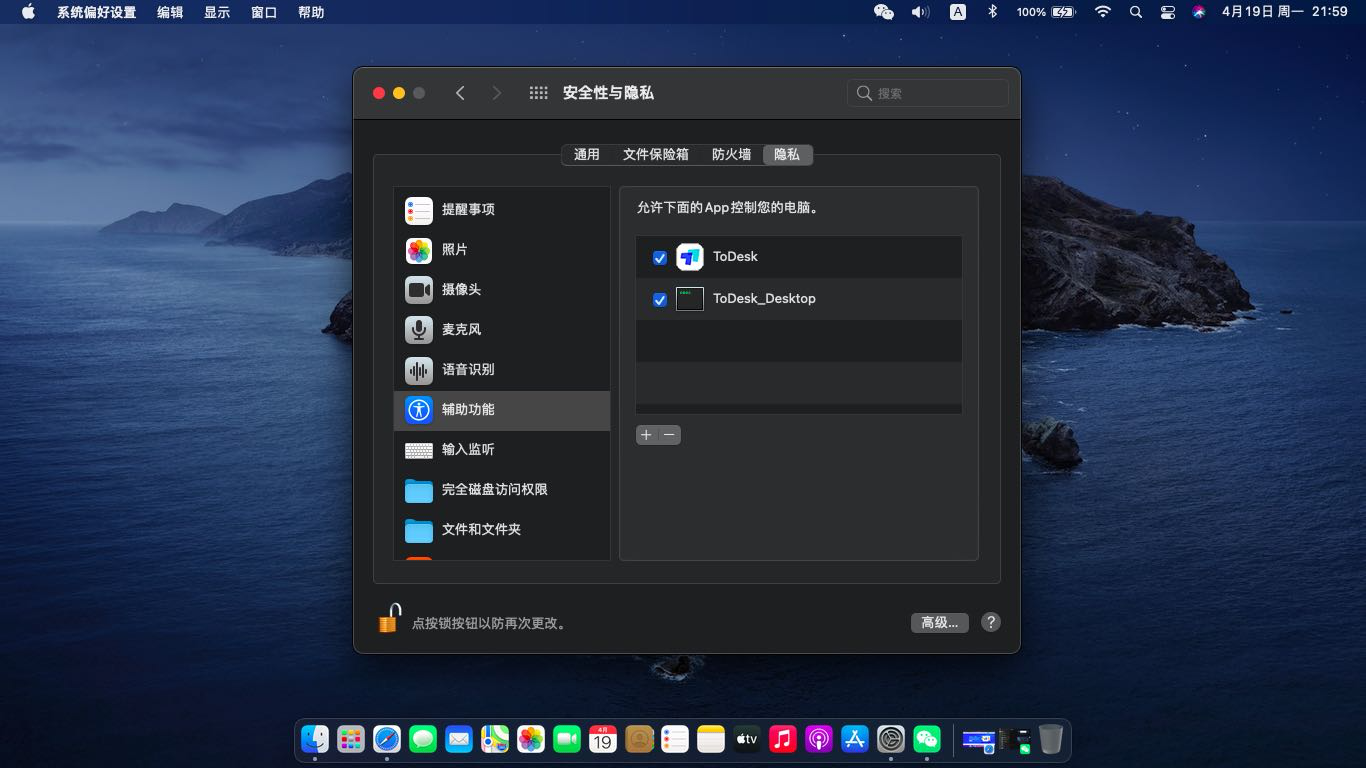Open Contacts from the Dock
This screenshot has width=1366, height=768.
(639, 739)
